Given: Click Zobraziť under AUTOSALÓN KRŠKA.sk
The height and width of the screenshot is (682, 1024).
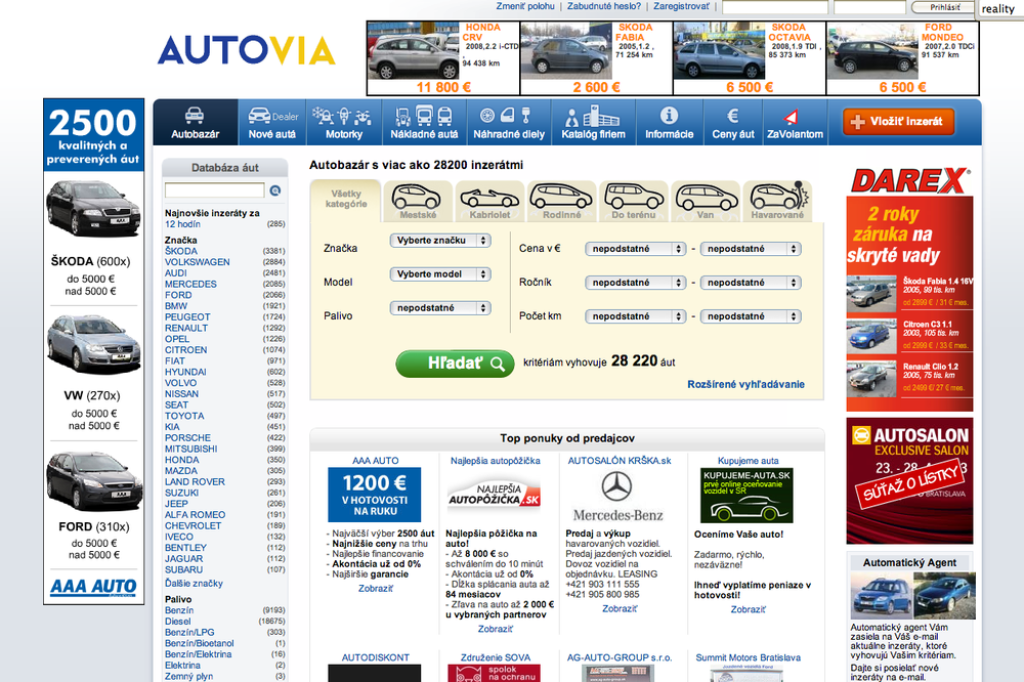Looking at the screenshot, I should (619, 609).
